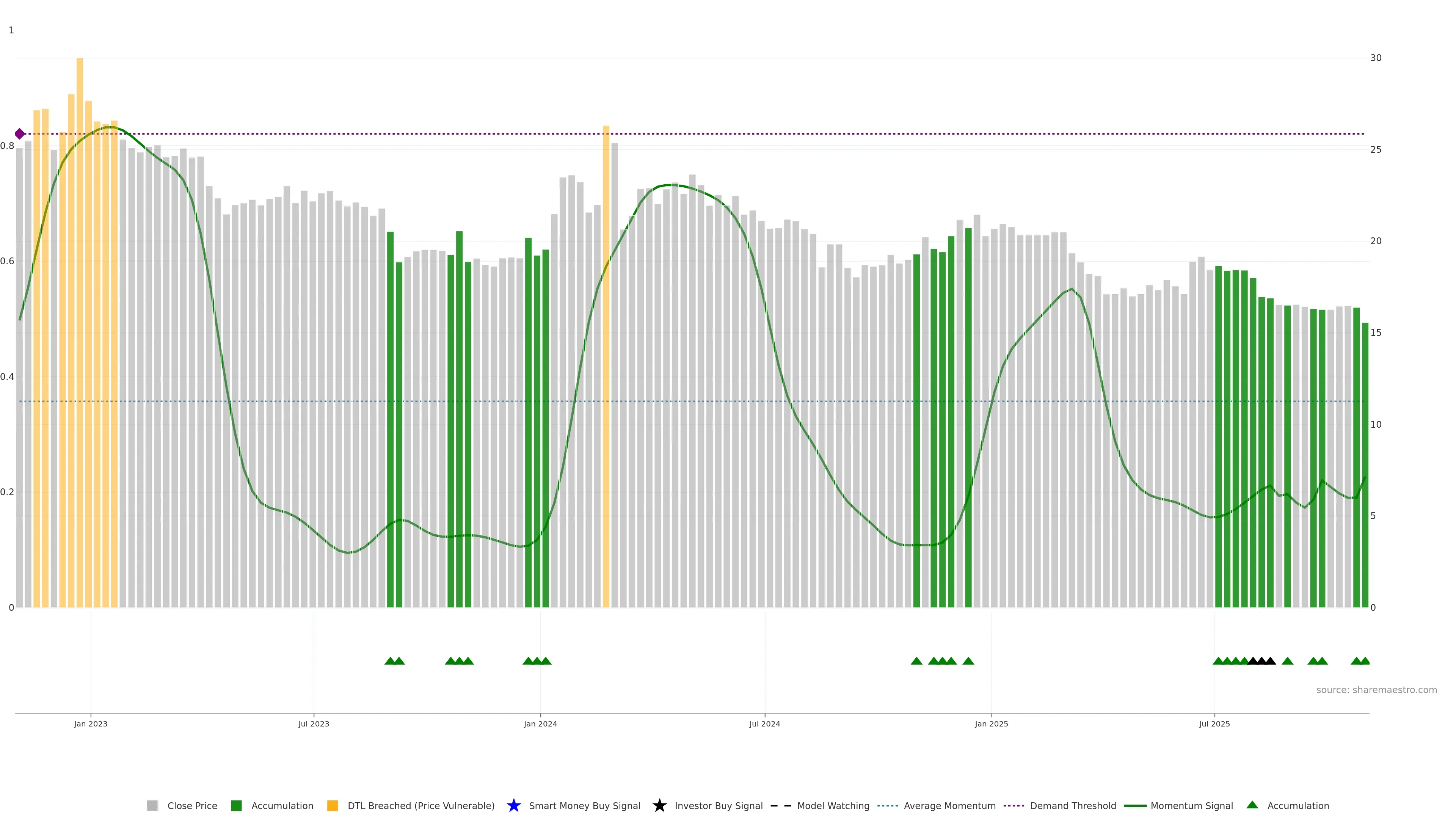Toggle the Momentum Signal legend label
This screenshot has height=819, width=1456.
click(x=1191, y=805)
